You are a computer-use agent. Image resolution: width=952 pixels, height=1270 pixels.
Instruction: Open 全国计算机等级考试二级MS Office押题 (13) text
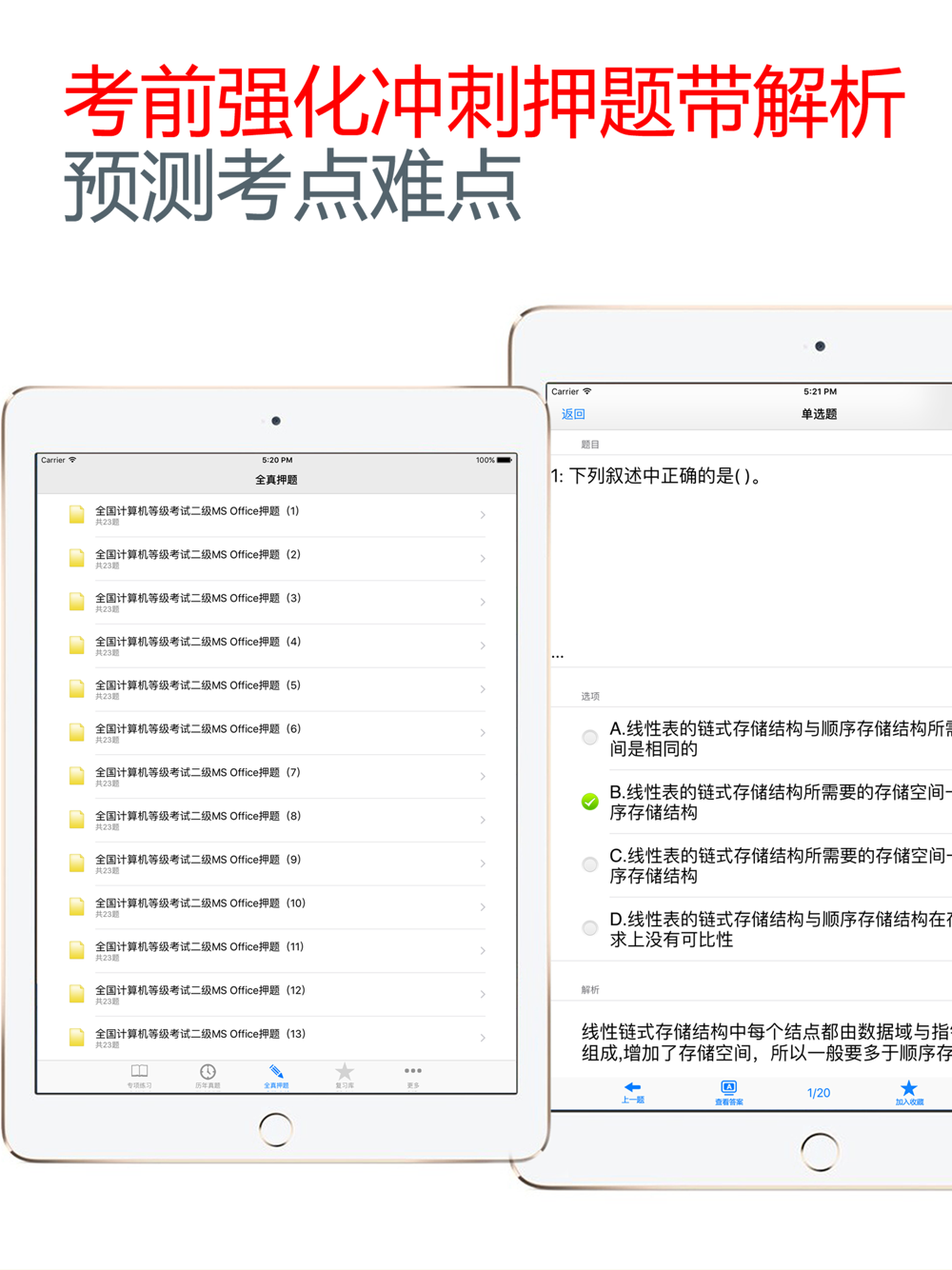click(200, 1034)
